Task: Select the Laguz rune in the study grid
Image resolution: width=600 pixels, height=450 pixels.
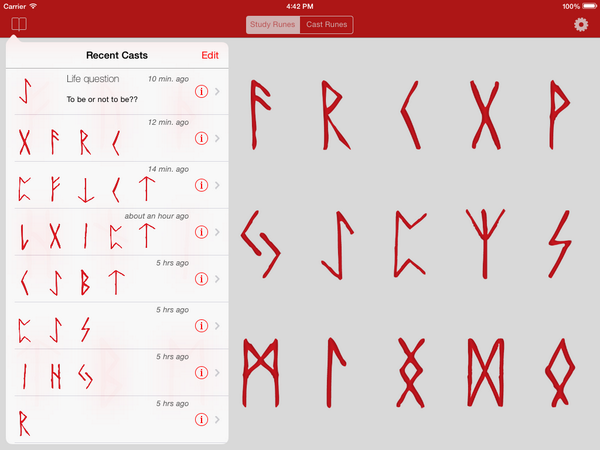Action: pyautogui.click(x=336, y=372)
